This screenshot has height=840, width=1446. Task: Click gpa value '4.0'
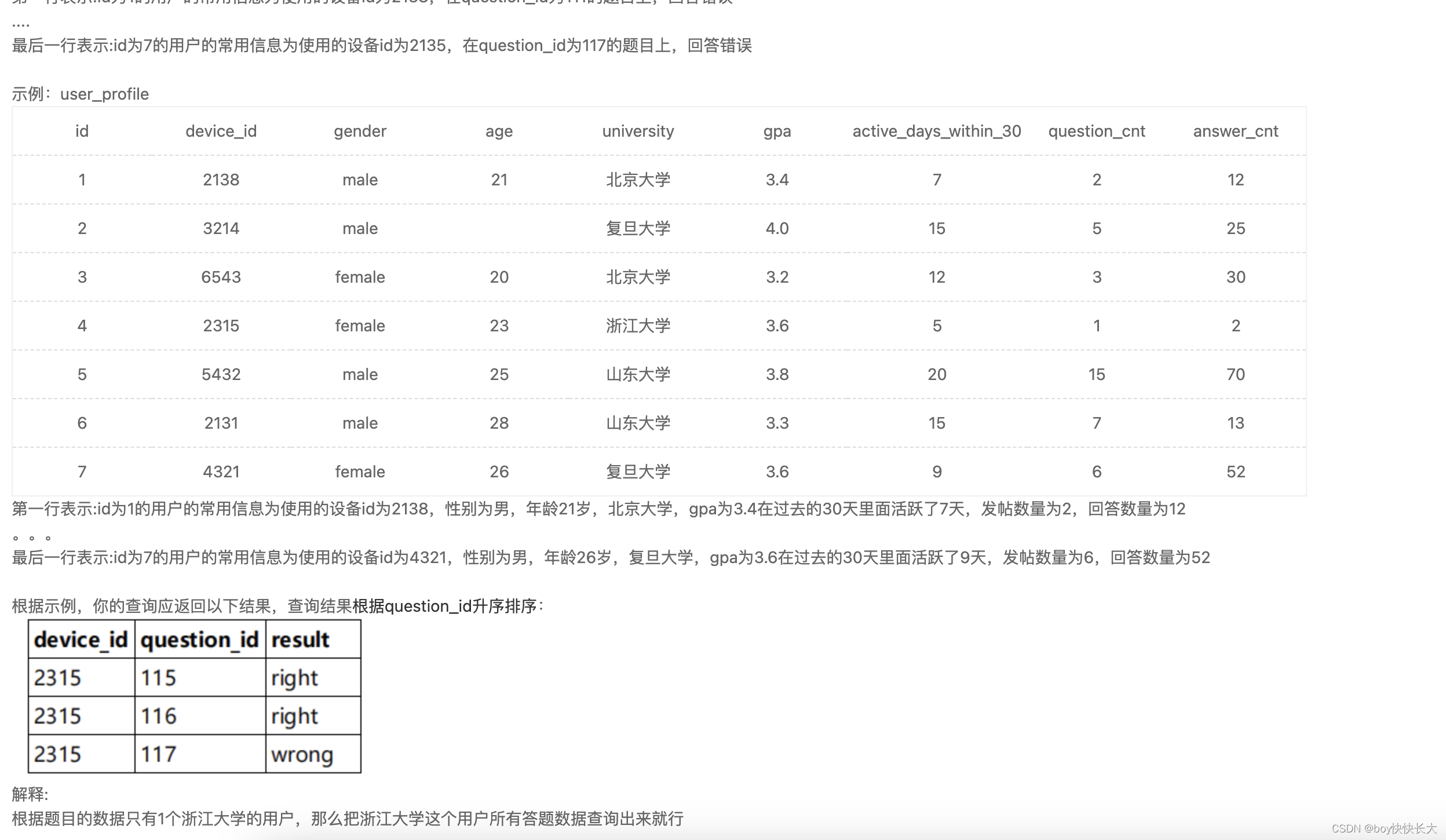pos(777,228)
